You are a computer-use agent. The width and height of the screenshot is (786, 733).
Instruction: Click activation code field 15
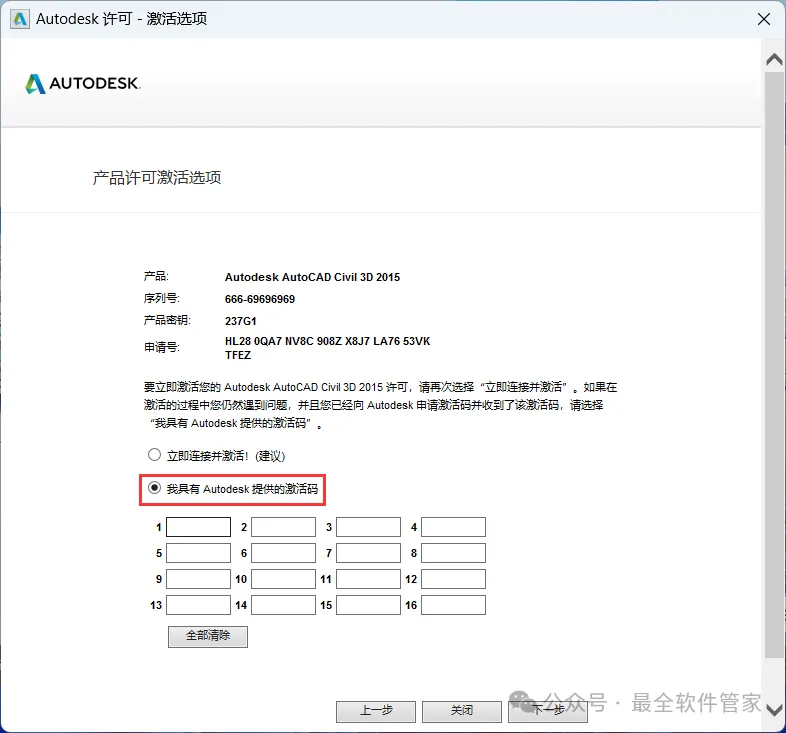click(368, 605)
